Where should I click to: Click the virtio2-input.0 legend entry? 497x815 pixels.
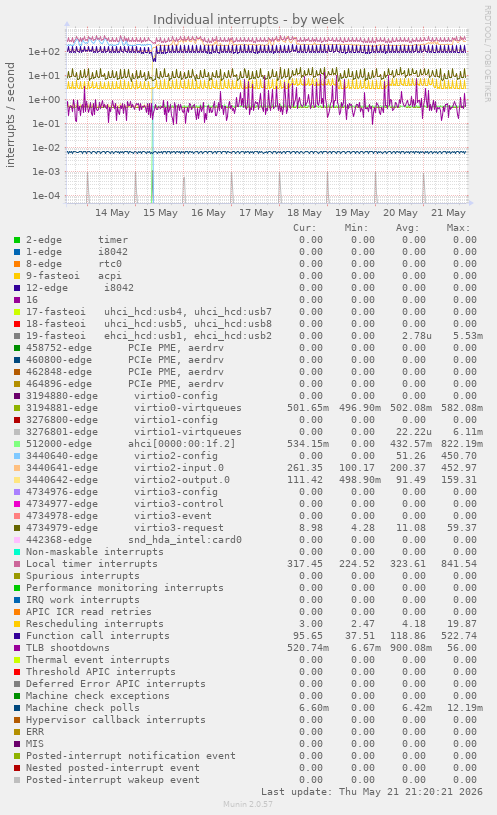[125, 468]
